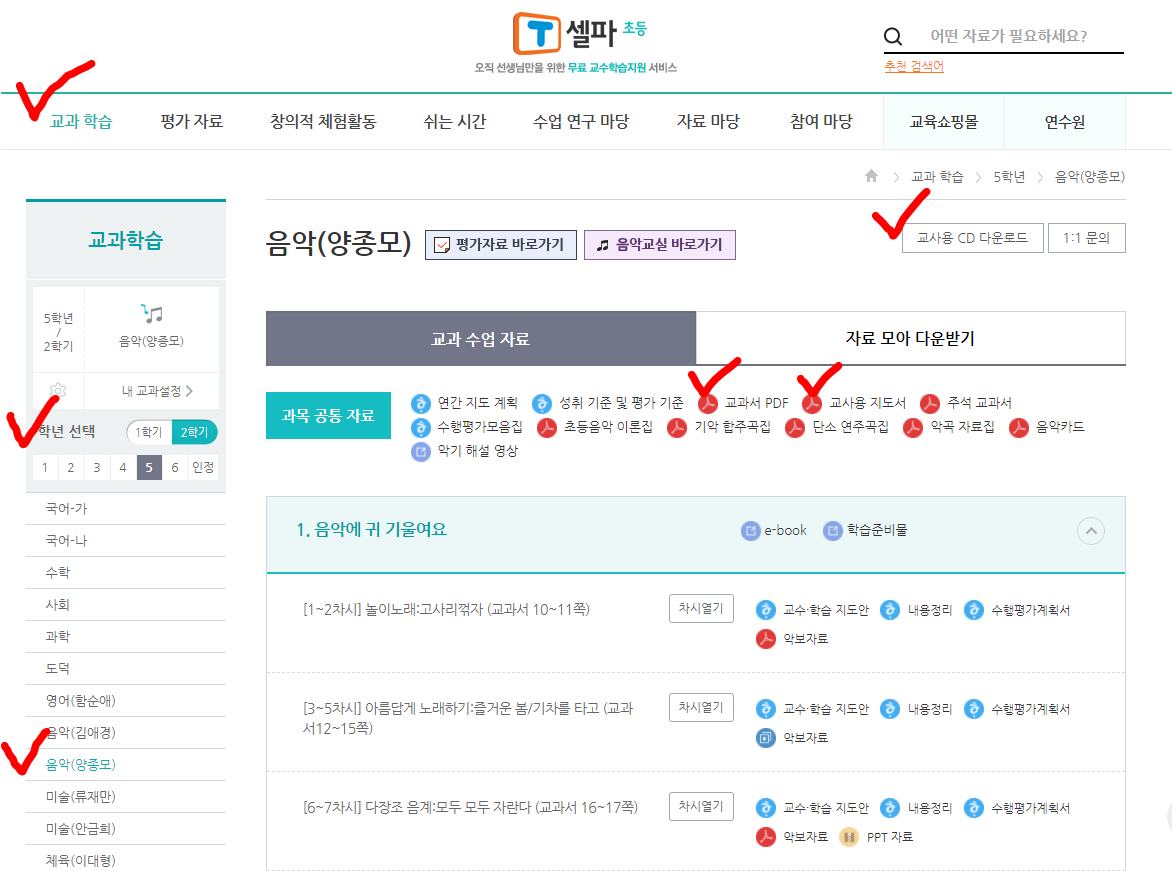
Task: Select 인정 option in 학년 선택
Action: coord(203,467)
